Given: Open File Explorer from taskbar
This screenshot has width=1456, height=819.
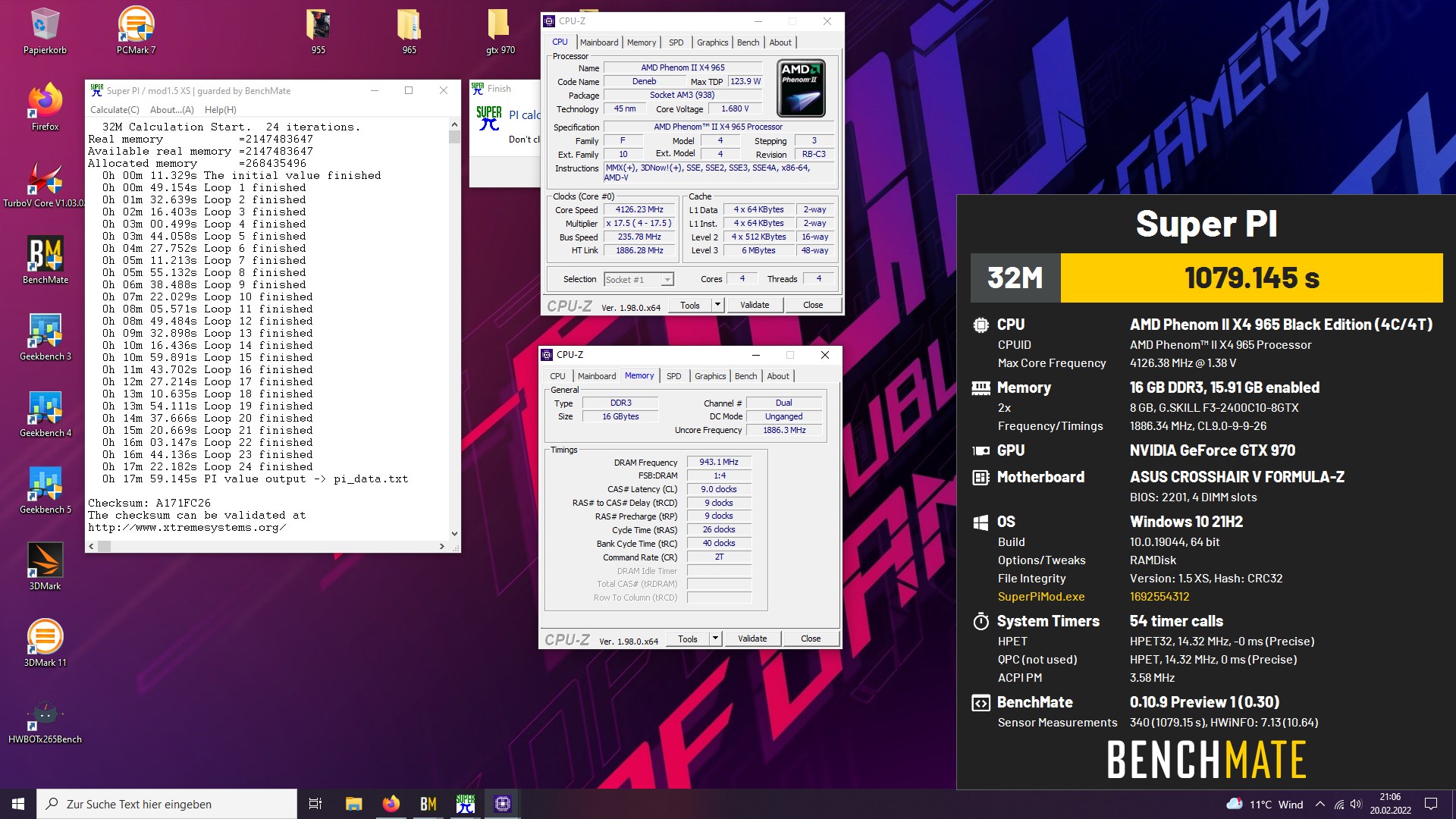Looking at the screenshot, I should point(353,804).
